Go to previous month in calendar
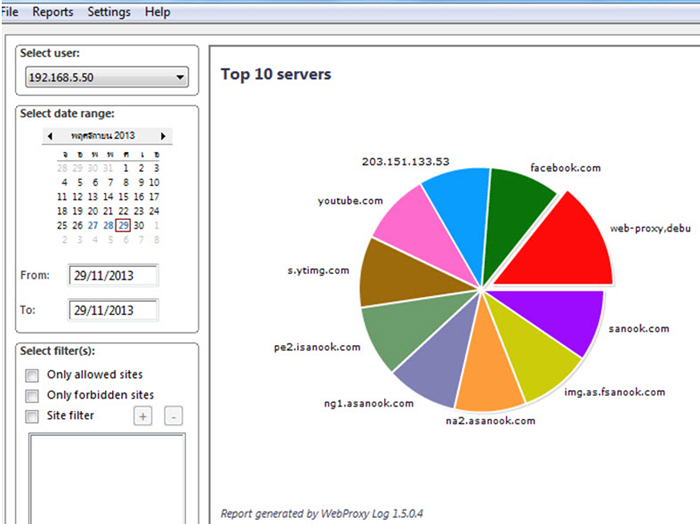This screenshot has height=524, width=700. tap(49, 135)
